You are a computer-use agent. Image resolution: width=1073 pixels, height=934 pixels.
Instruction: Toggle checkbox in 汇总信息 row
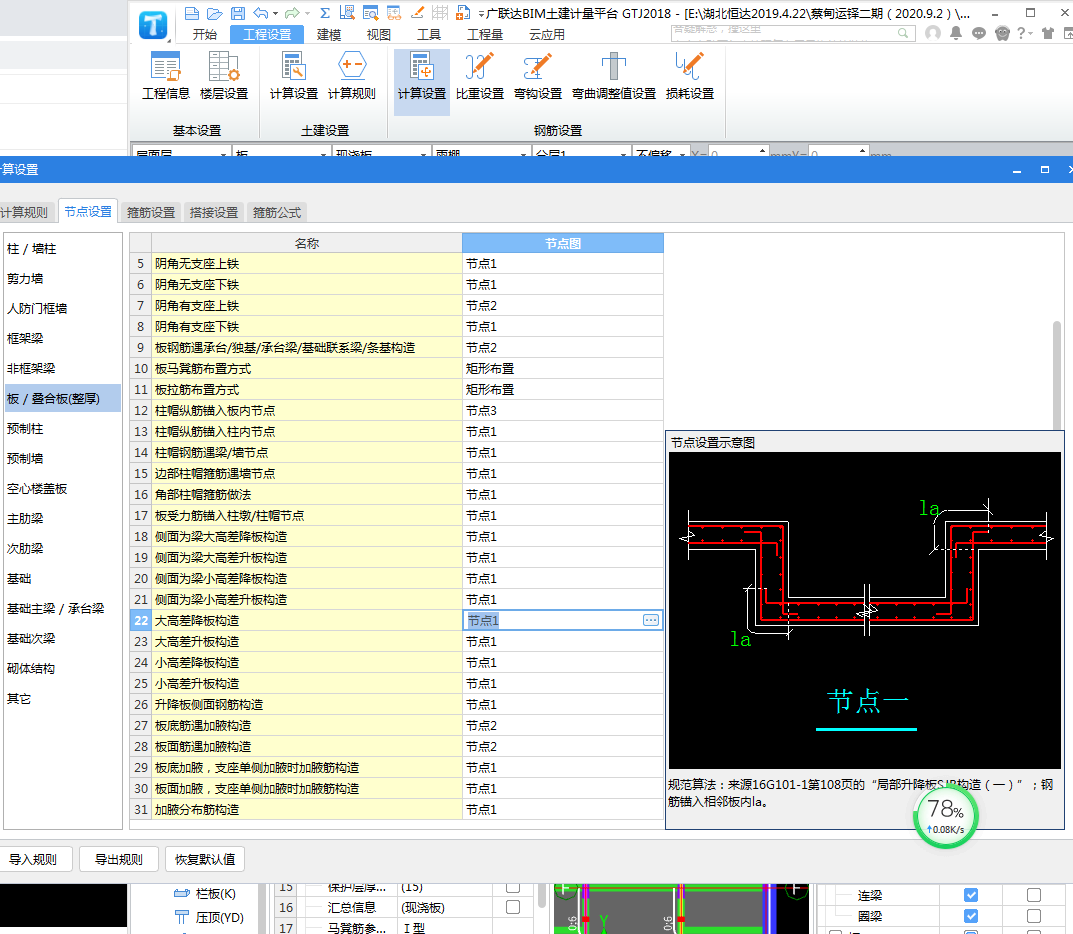pyautogui.click(x=513, y=907)
